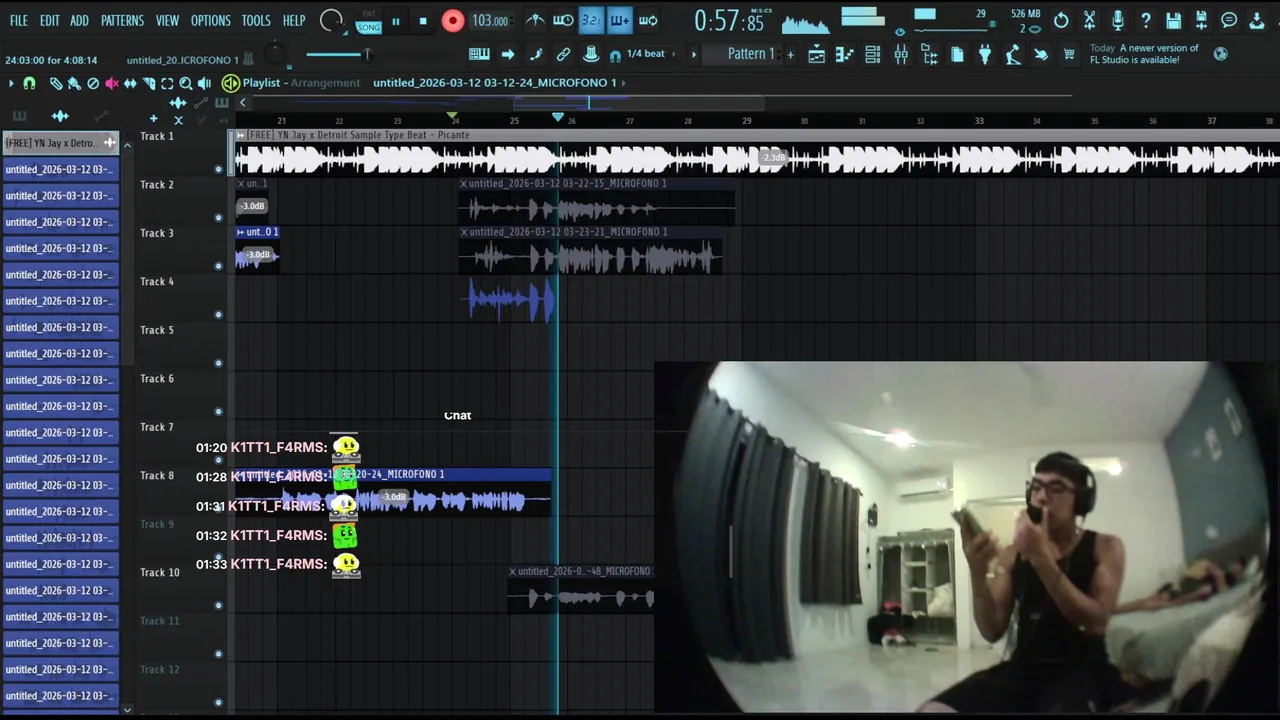This screenshot has height=720, width=1280.
Task: Open the Mixer icon
Action: pyautogui.click(x=901, y=54)
